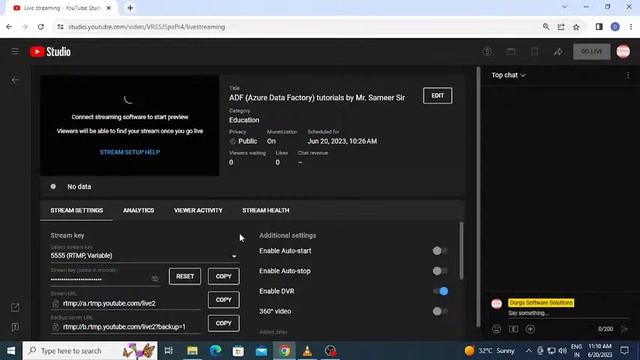Open a new browser tab
640x360 pixels.
click(x=130, y=8)
